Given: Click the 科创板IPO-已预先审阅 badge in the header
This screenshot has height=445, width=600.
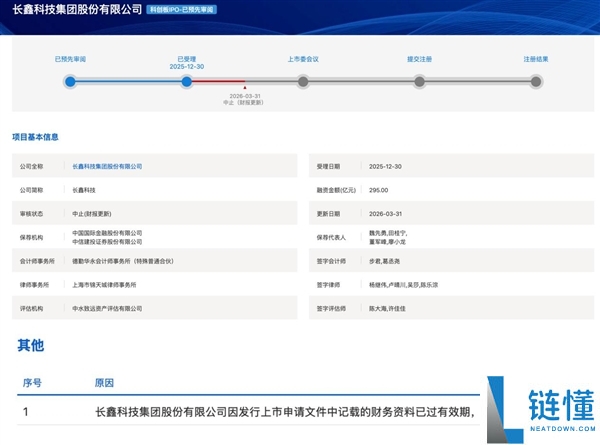Looking at the screenshot, I should tap(182, 10).
